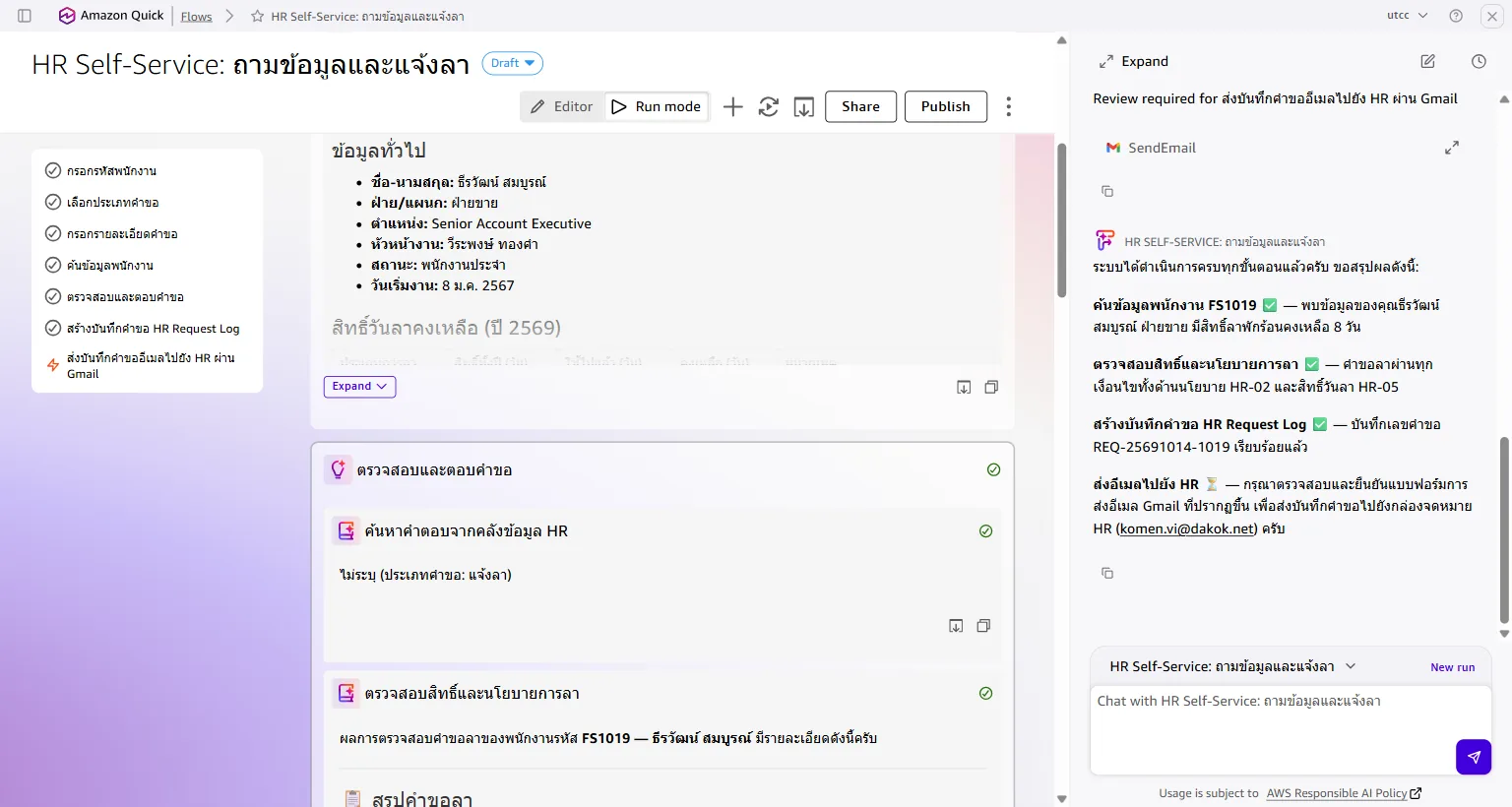Select the Gmail email sending step
The width and height of the screenshot is (1512, 807).
pyautogui.click(x=147, y=365)
